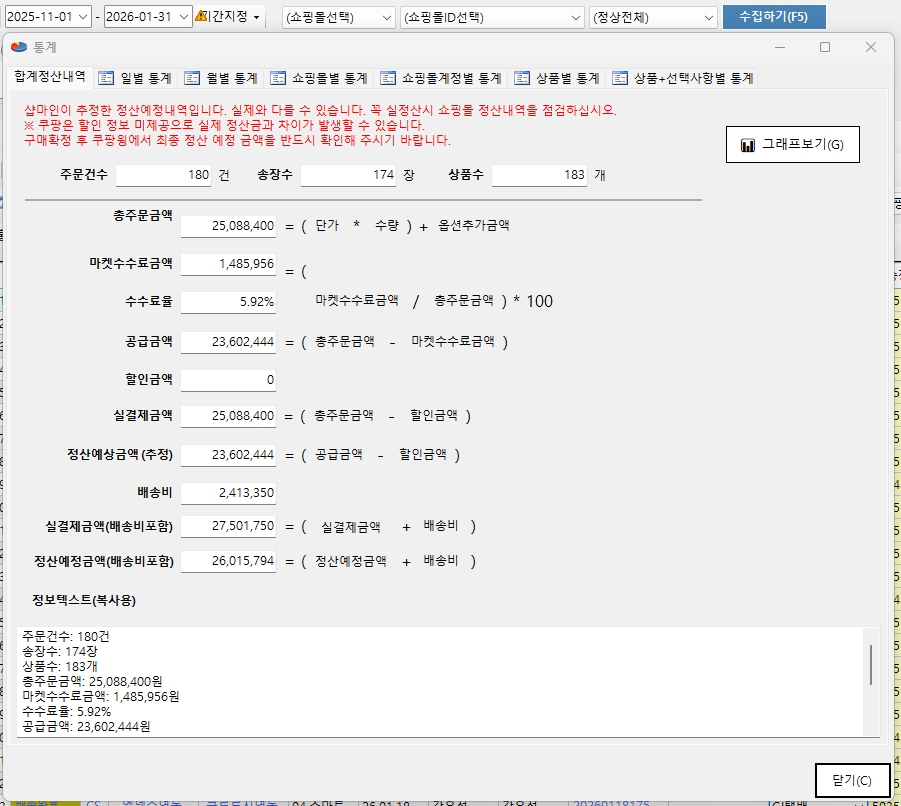Click the 총주문금액 value field
The width and height of the screenshot is (901, 806).
pos(228,227)
